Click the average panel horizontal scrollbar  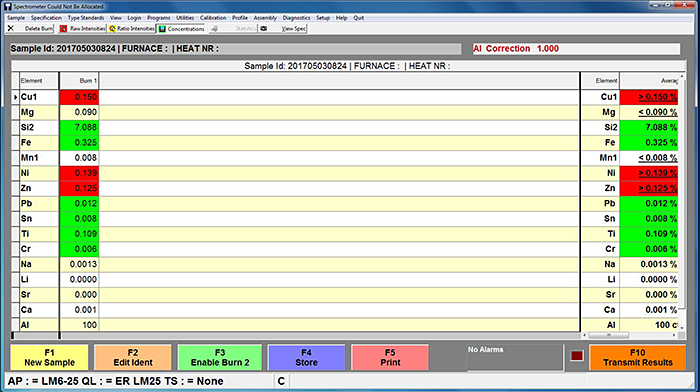629,335
